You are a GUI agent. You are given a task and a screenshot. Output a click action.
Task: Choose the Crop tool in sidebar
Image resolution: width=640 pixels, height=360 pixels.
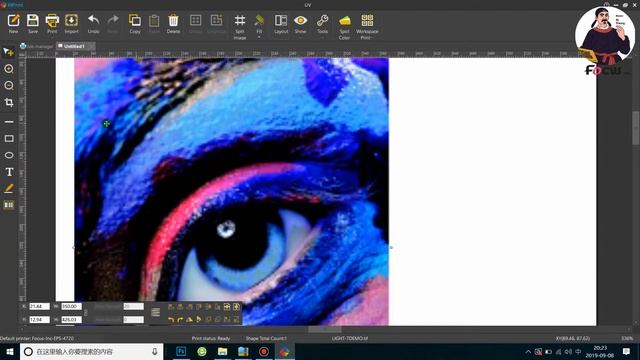click(x=9, y=102)
